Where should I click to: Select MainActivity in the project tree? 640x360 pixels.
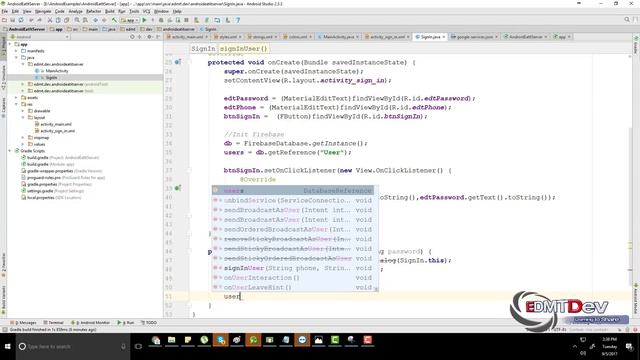[x=56, y=71]
